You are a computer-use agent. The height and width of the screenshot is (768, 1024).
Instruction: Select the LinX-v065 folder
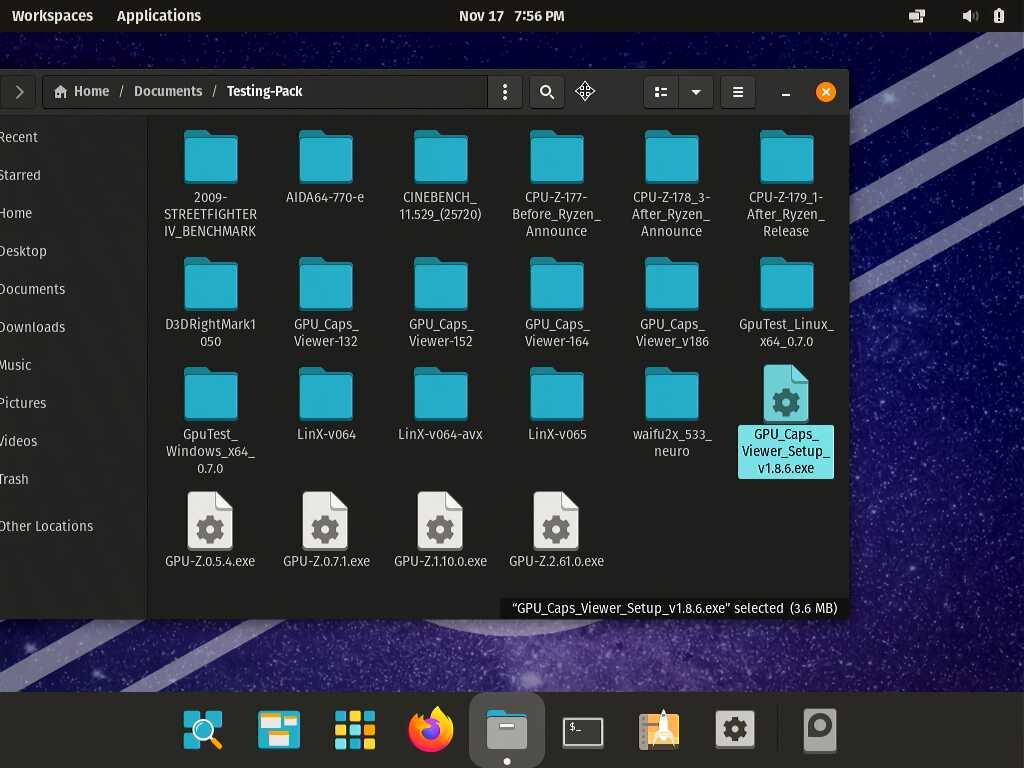[556, 404]
